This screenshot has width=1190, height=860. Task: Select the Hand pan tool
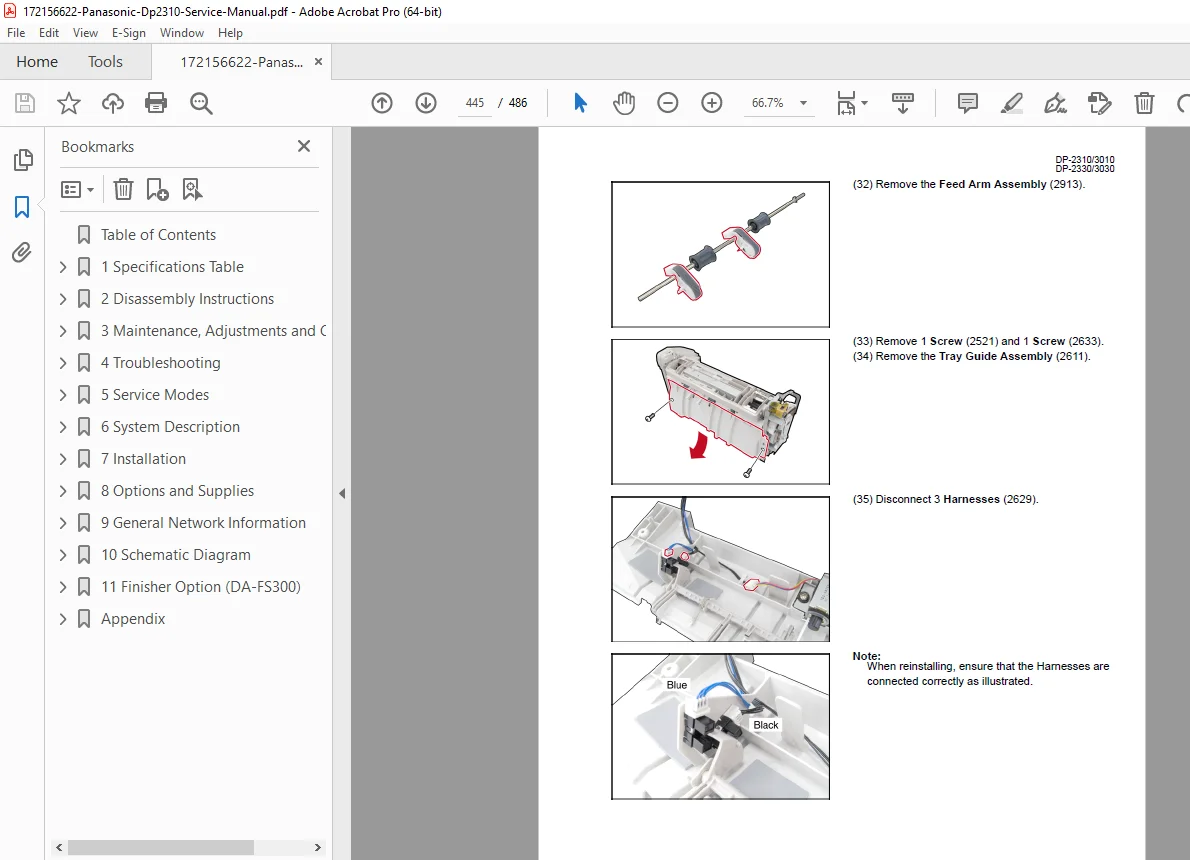coord(624,102)
